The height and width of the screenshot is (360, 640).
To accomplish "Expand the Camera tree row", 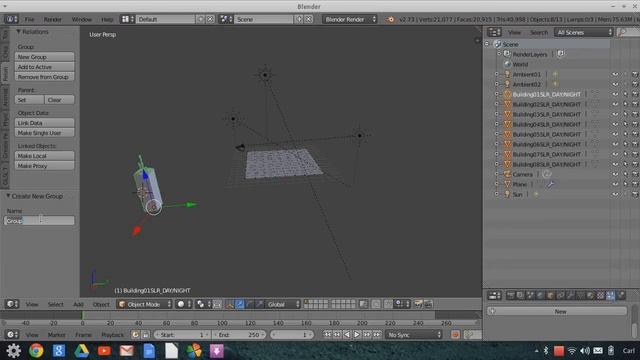I will tap(497, 174).
